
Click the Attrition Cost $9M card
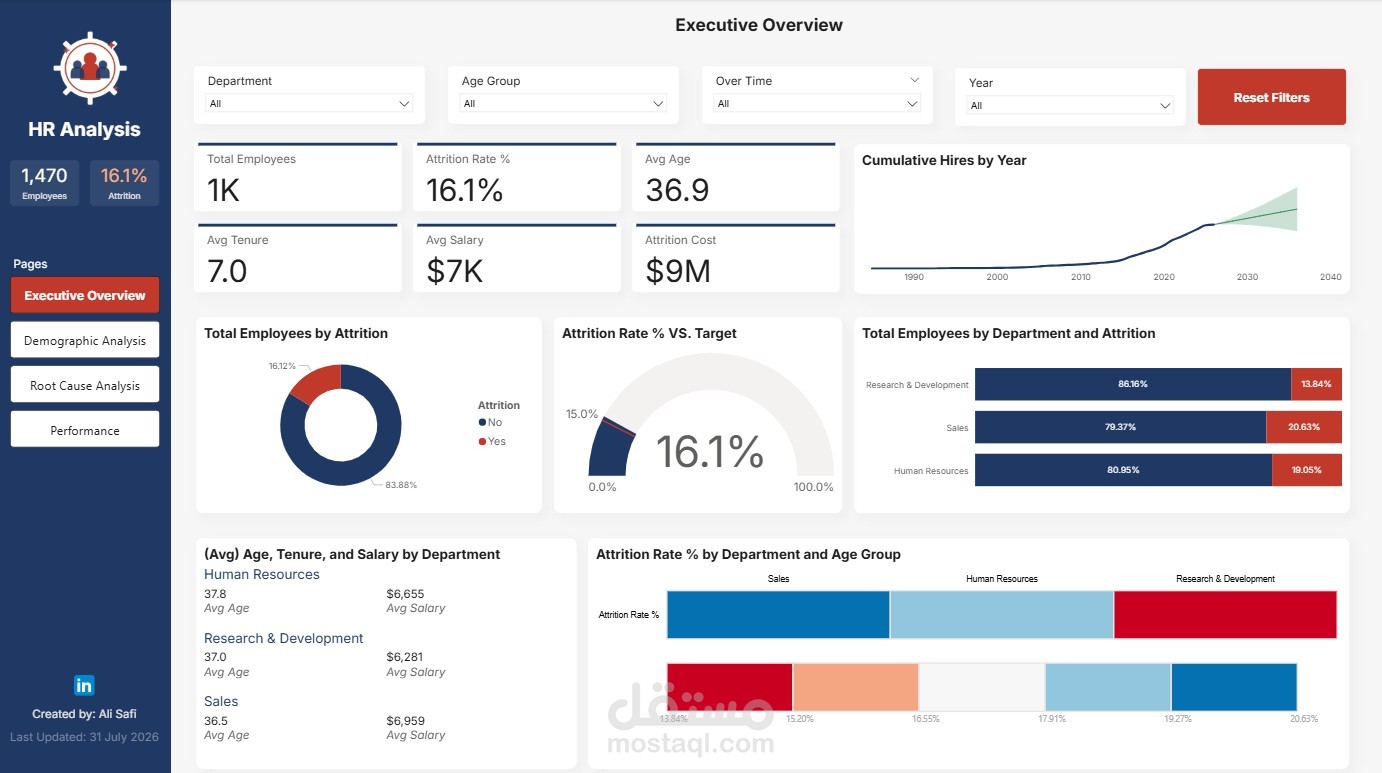click(x=735, y=258)
